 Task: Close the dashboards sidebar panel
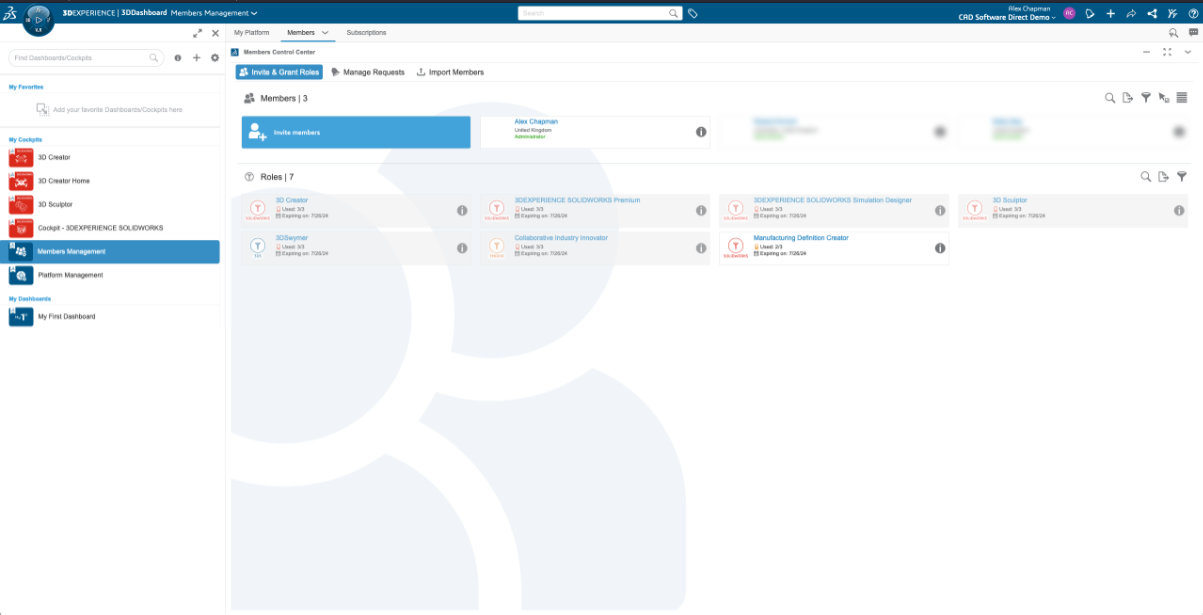pyautogui.click(x=215, y=33)
